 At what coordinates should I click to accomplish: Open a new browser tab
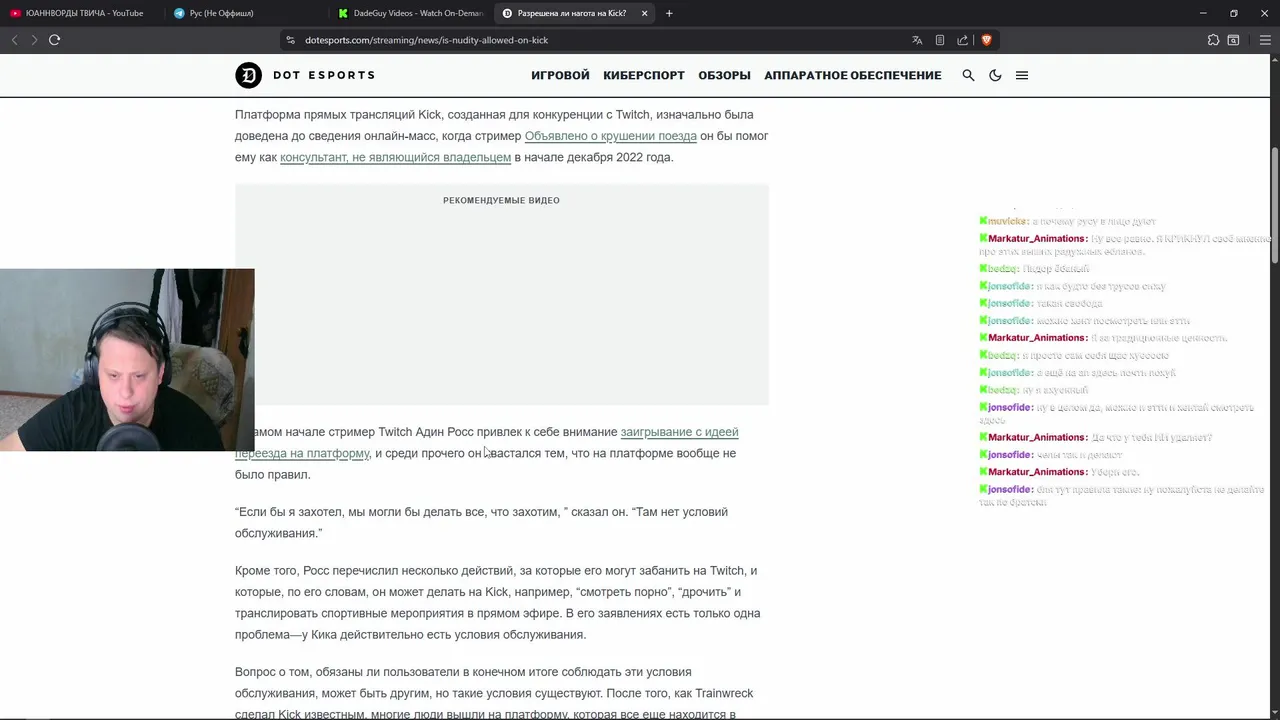(669, 13)
